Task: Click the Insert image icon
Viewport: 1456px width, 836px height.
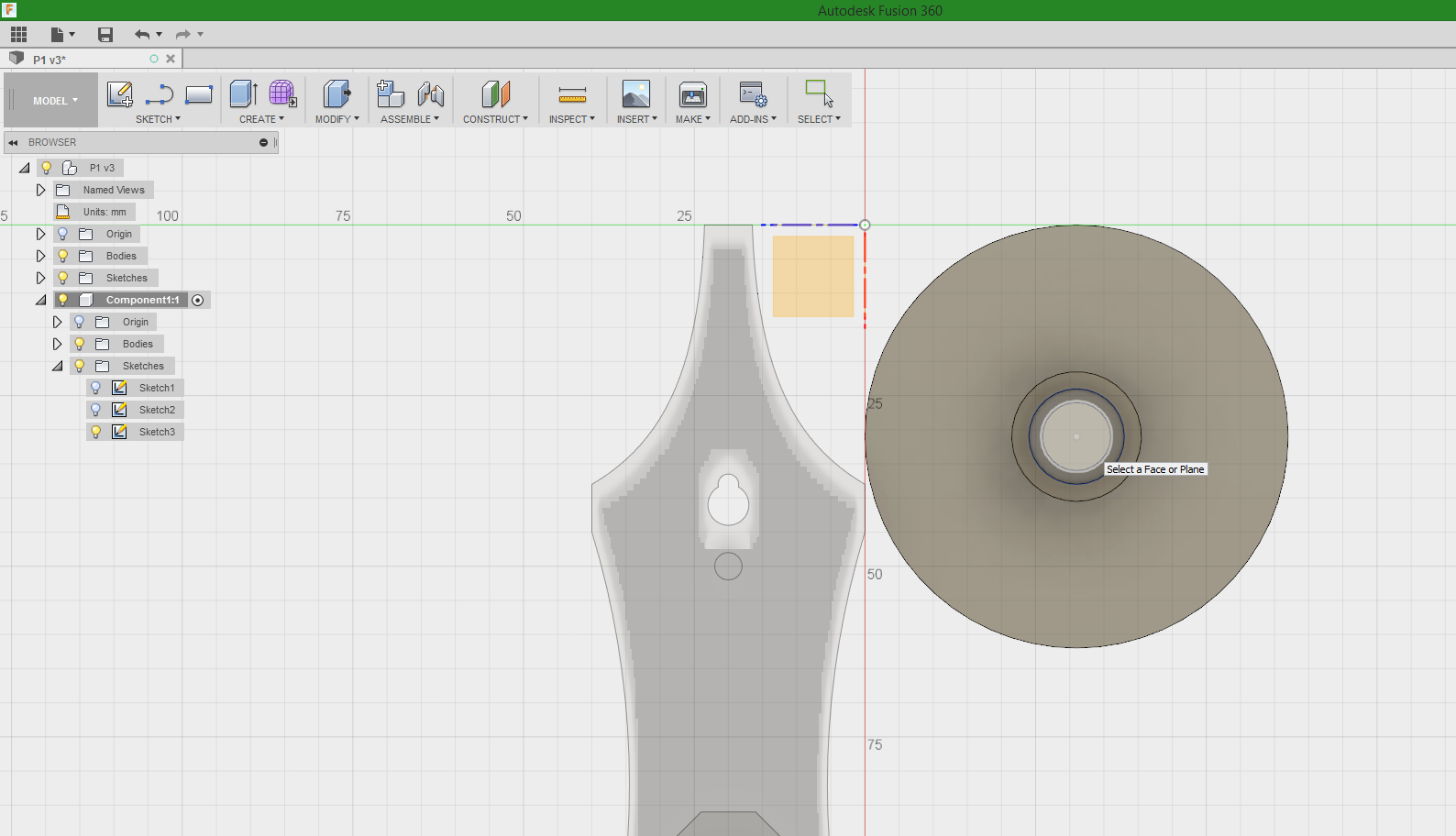Action: tap(636, 93)
